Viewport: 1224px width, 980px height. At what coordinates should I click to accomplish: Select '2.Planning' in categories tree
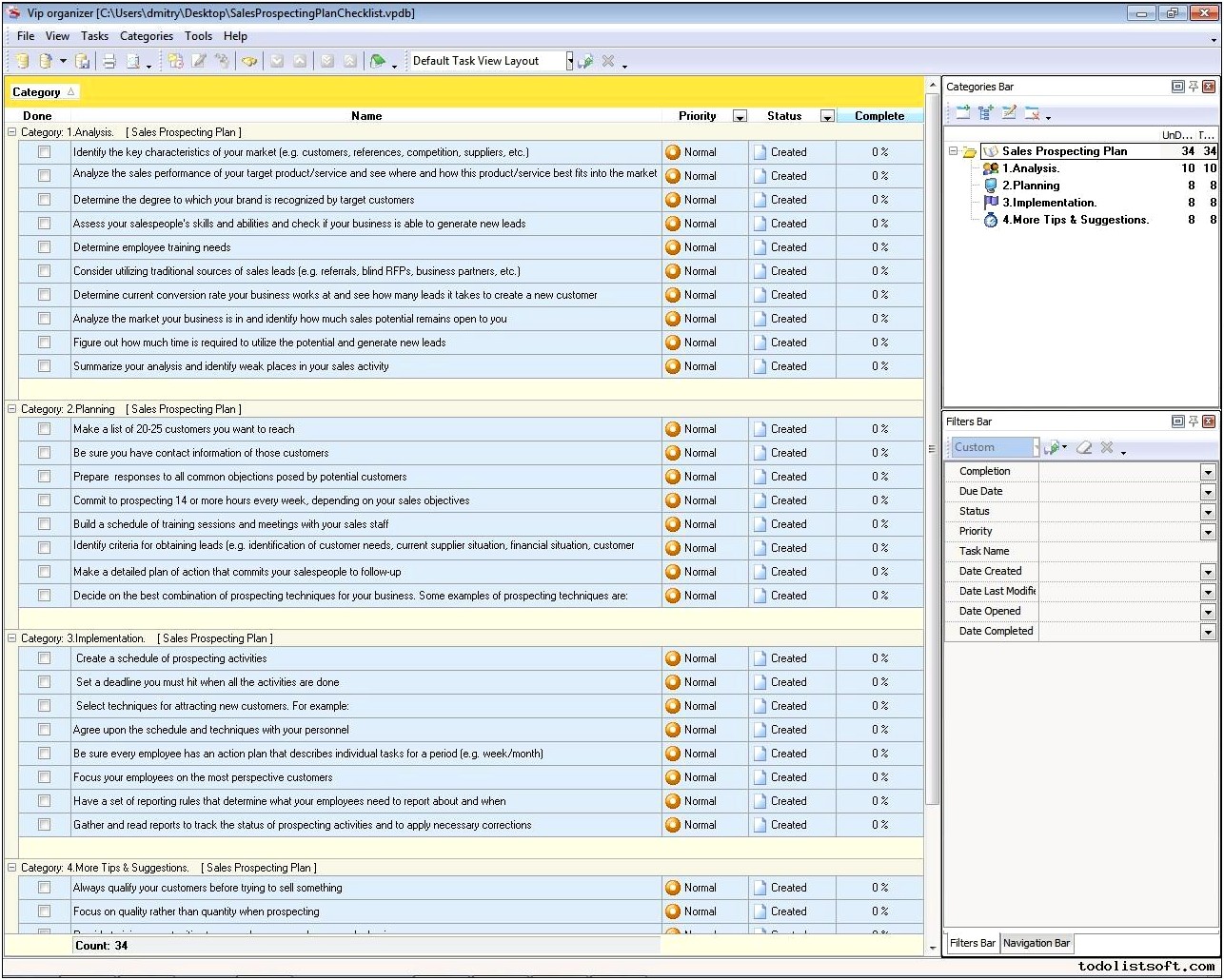coord(1031,186)
